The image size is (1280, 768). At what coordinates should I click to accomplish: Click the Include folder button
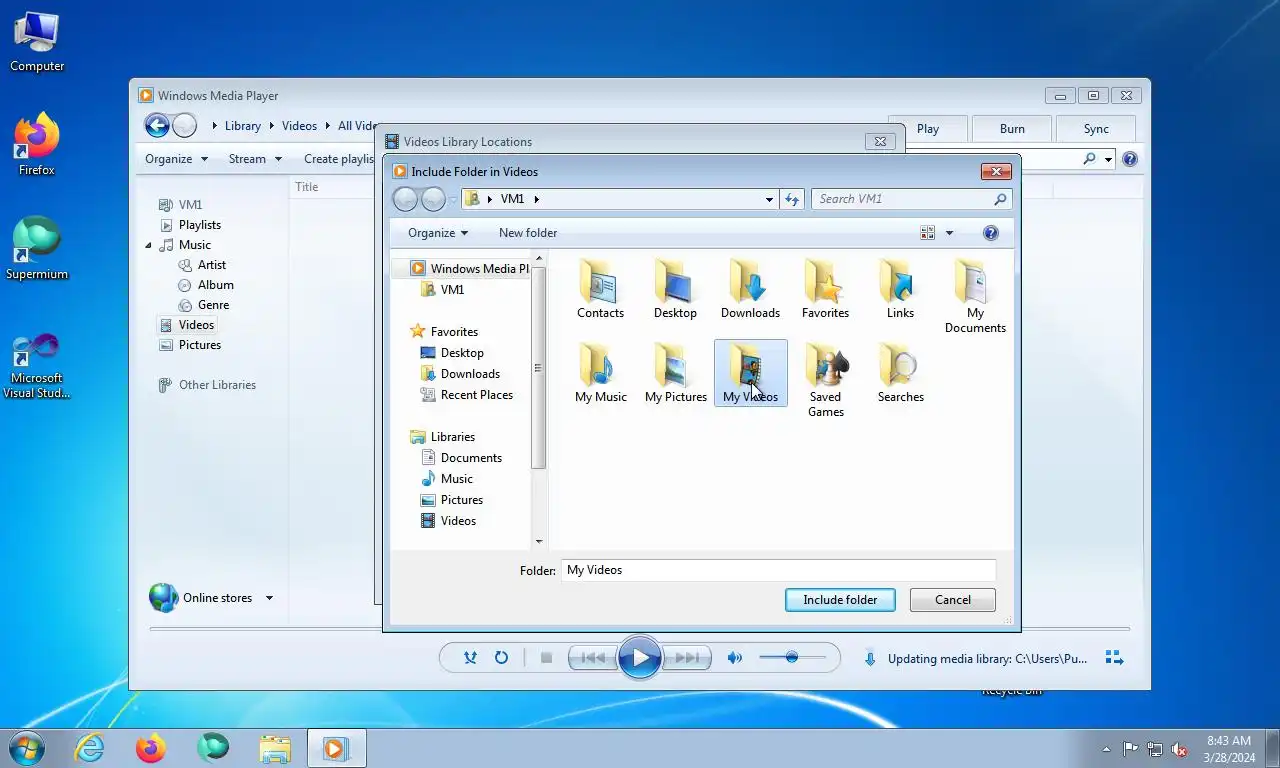(x=840, y=600)
